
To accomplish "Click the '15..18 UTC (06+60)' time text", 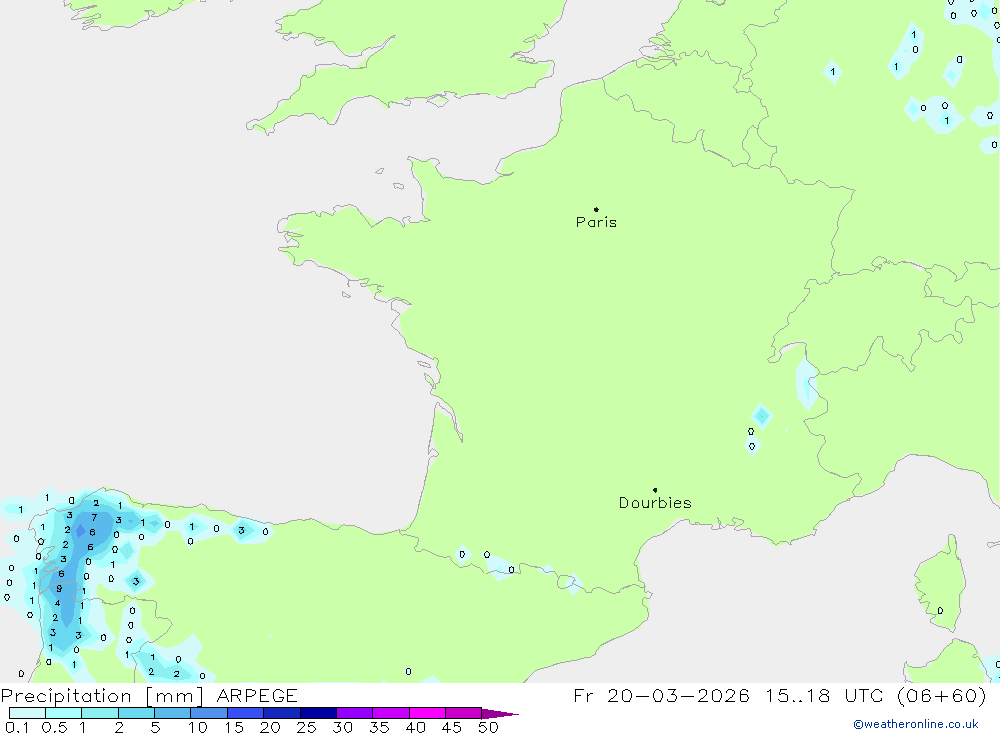I will pyautogui.click(x=876, y=695).
